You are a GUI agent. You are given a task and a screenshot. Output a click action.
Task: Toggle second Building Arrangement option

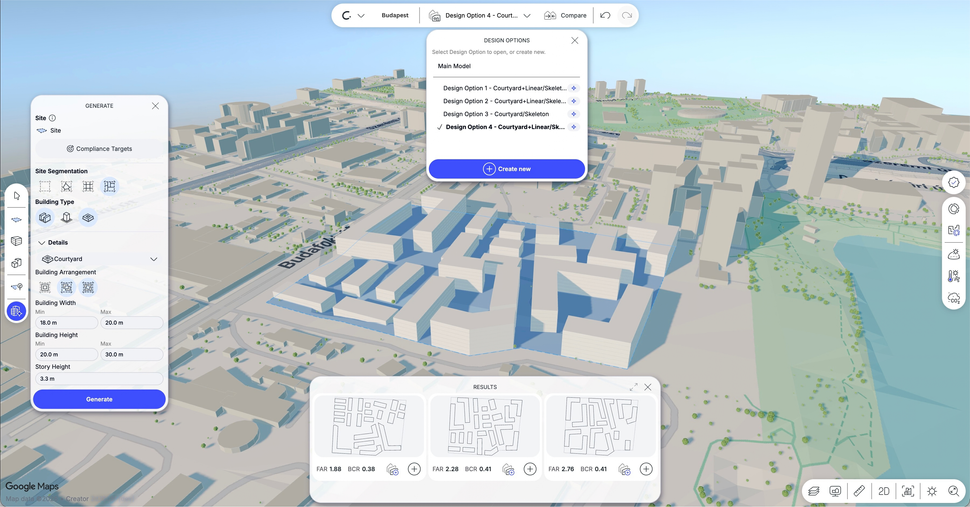(x=66, y=287)
